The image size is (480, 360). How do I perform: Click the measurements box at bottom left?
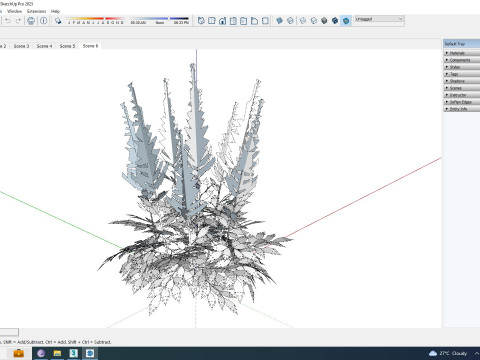click(9, 332)
